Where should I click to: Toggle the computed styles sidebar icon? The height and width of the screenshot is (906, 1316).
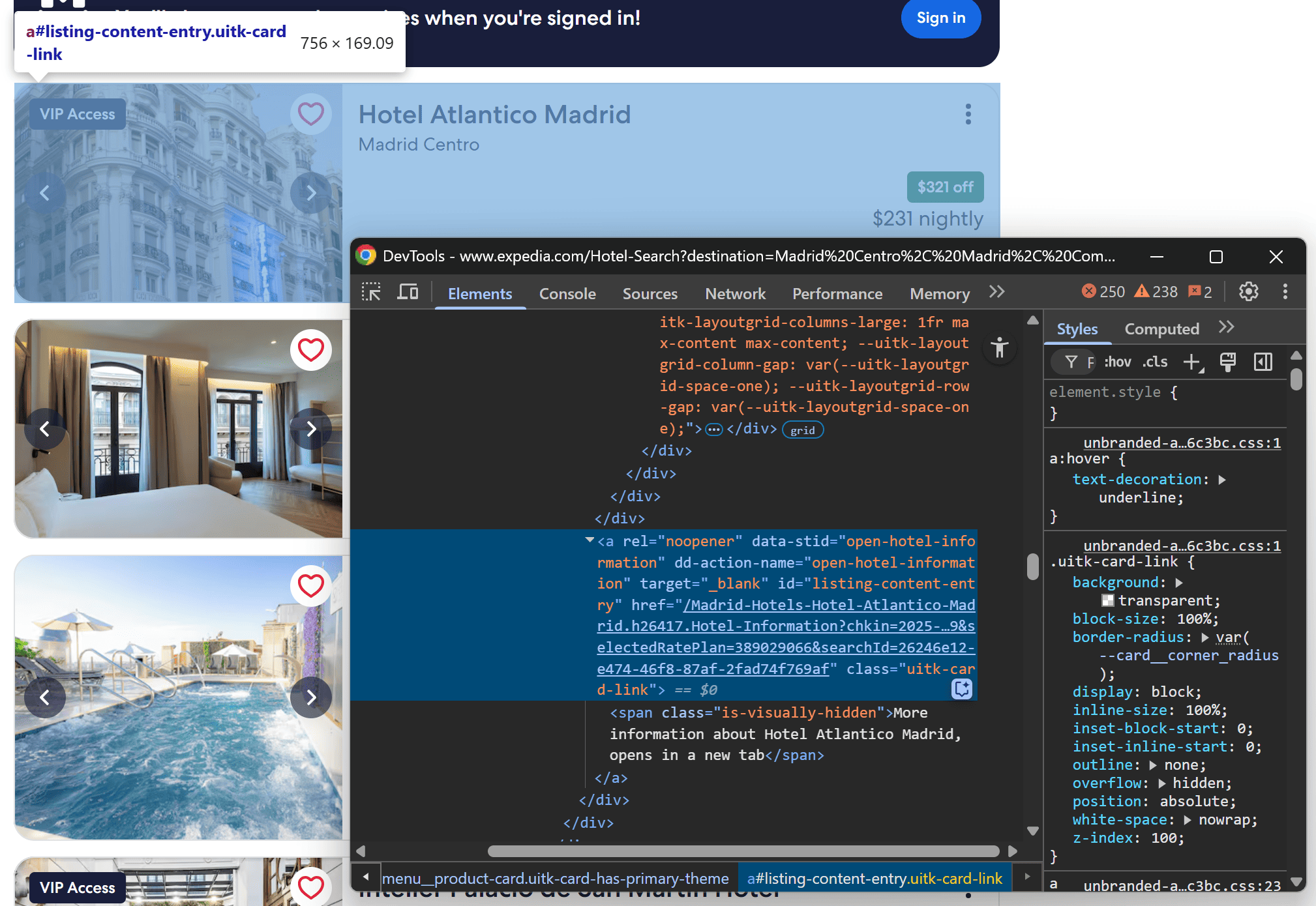(1263, 362)
